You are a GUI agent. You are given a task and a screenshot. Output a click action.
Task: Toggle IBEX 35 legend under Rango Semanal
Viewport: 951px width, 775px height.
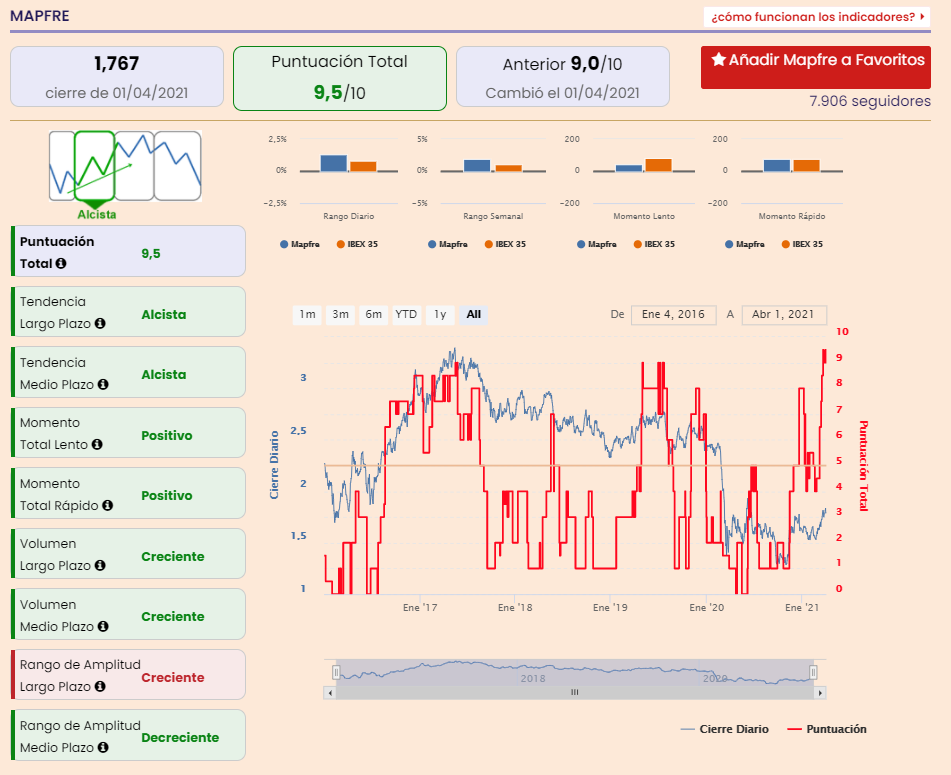click(x=505, y=244)
